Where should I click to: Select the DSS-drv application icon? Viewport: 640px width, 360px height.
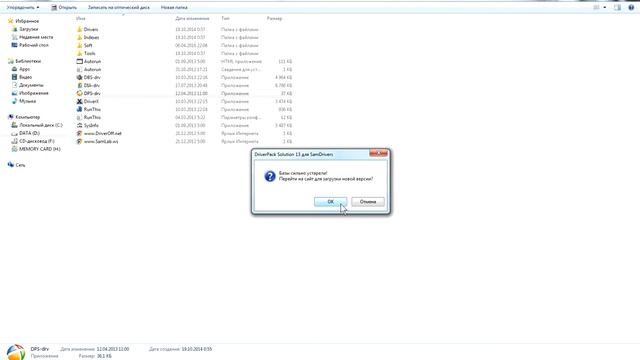click(80, 85)
